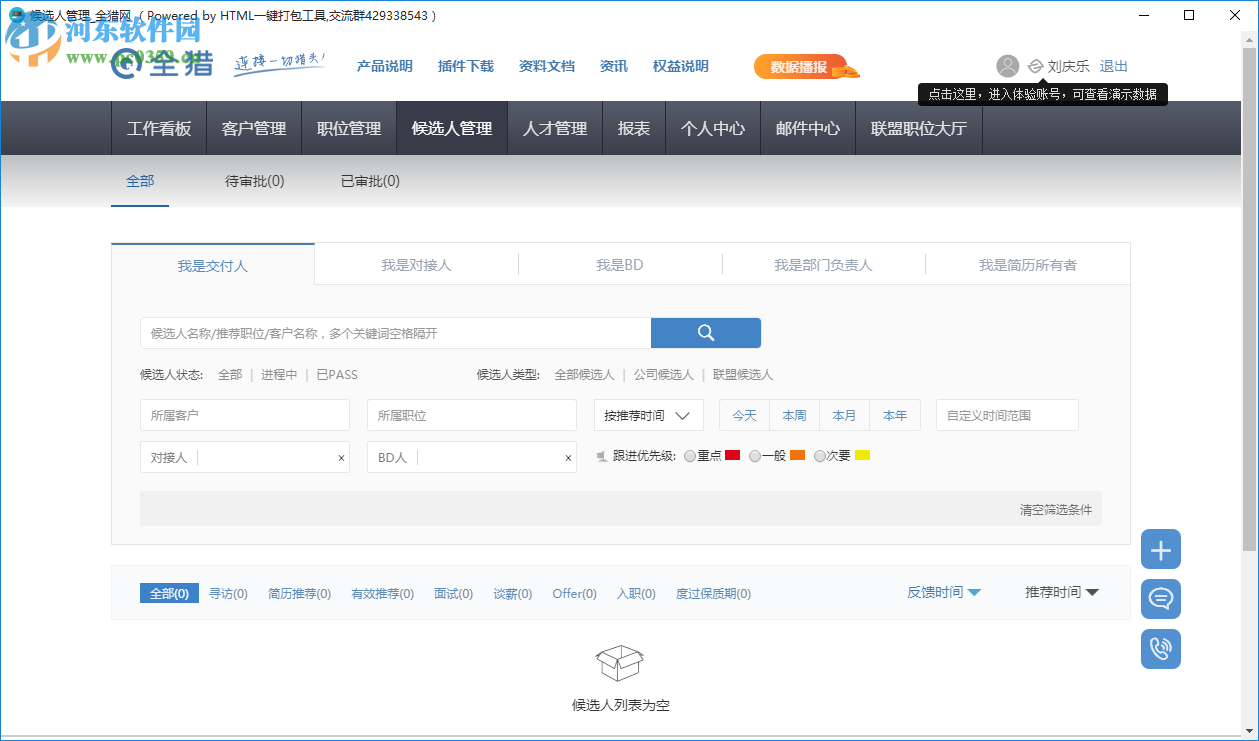The height and width of the screenshot is (741, 1259).
Task: Open the message chat icon on right sidebar
Action: pos(1160,598)
